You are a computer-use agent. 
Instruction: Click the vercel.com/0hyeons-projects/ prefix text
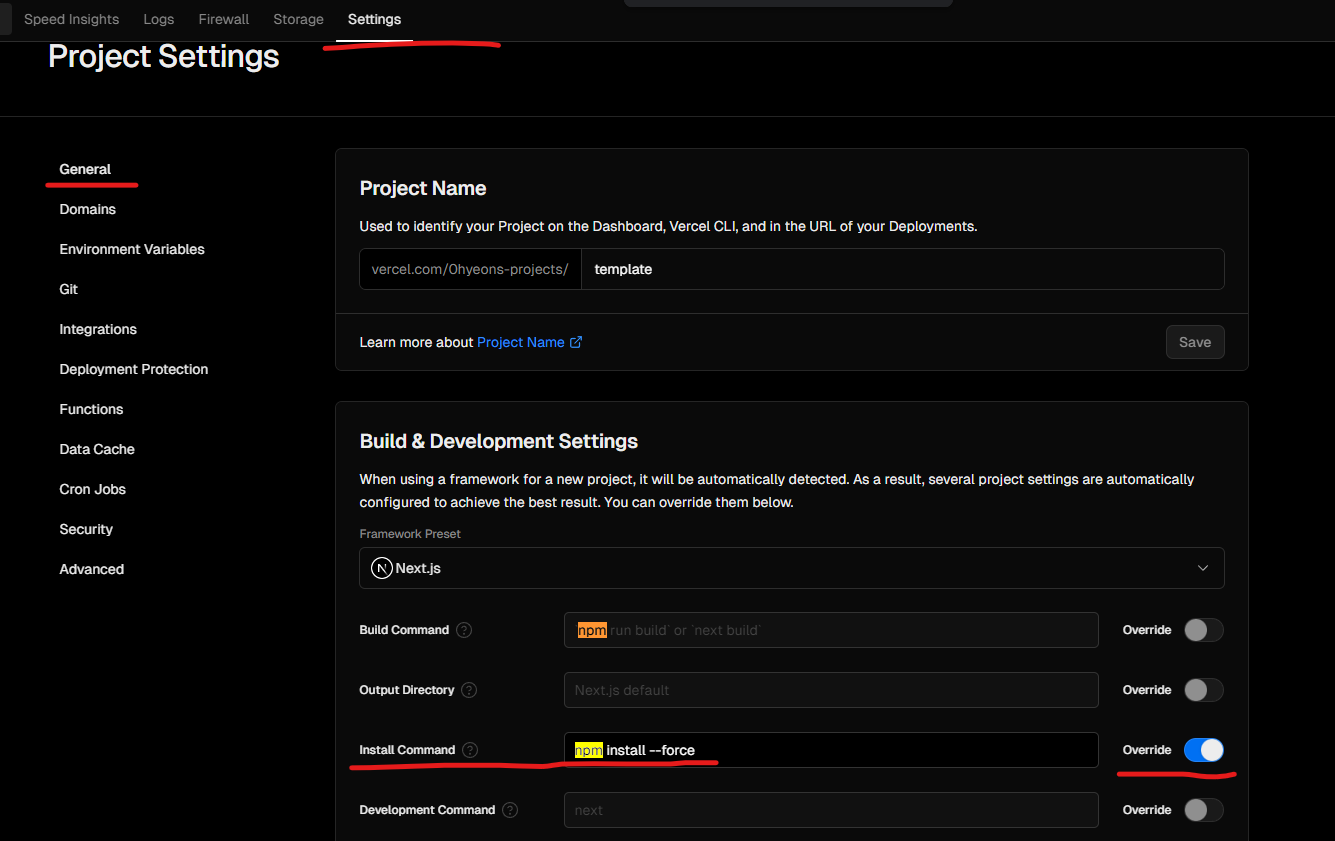pos(470,269)
